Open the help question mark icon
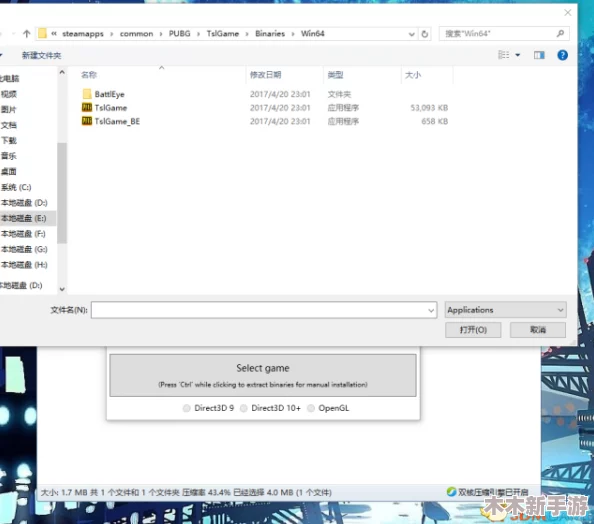 click(563, 55)
